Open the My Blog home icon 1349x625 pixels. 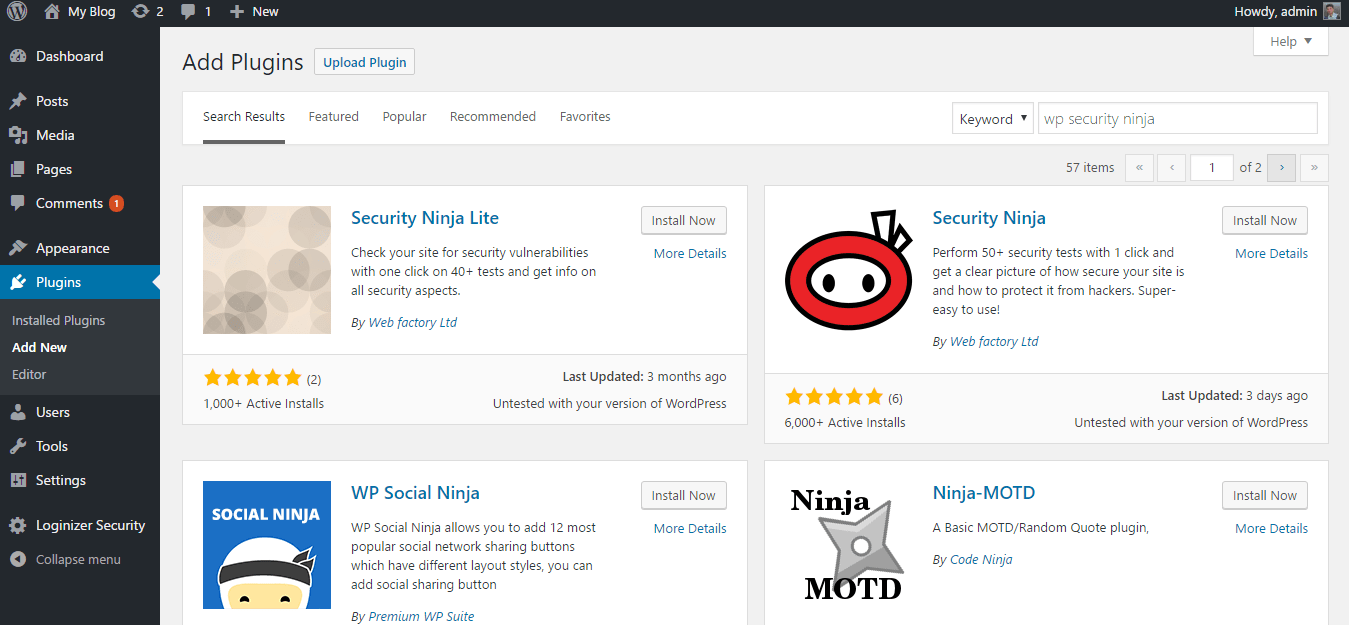pos(52,12)
